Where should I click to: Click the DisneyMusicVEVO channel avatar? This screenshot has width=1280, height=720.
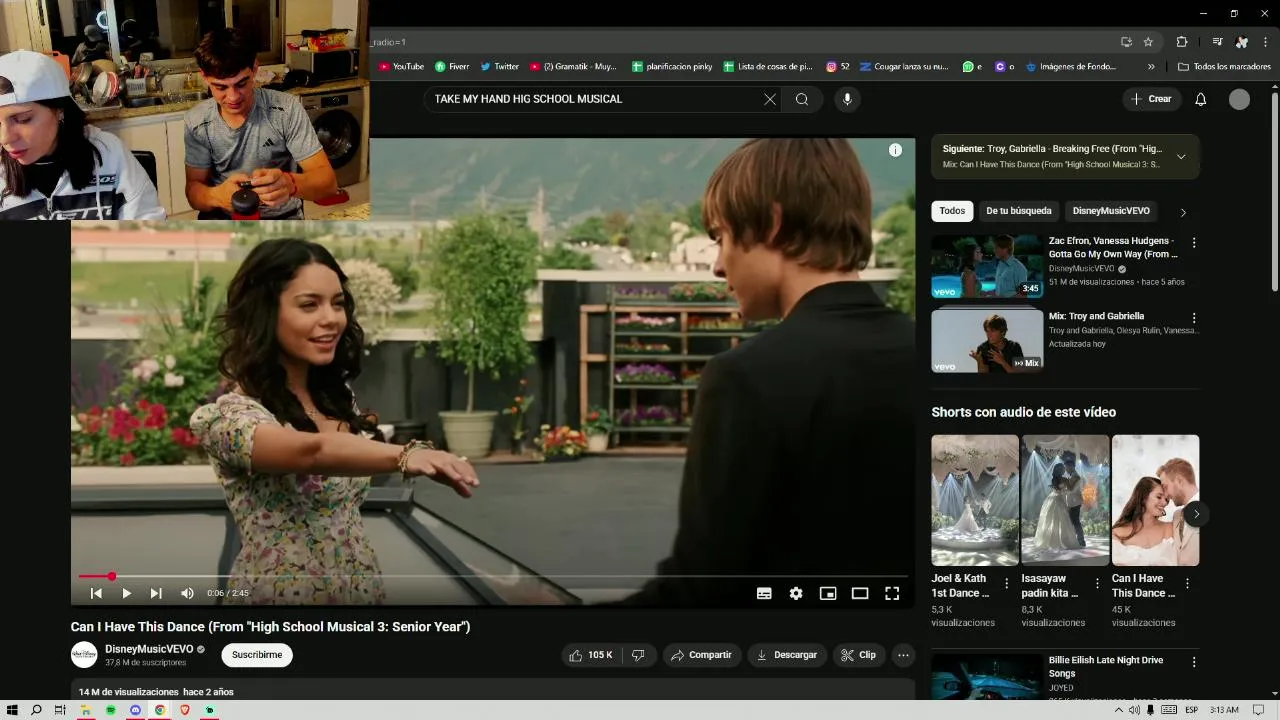click(84, 655)
